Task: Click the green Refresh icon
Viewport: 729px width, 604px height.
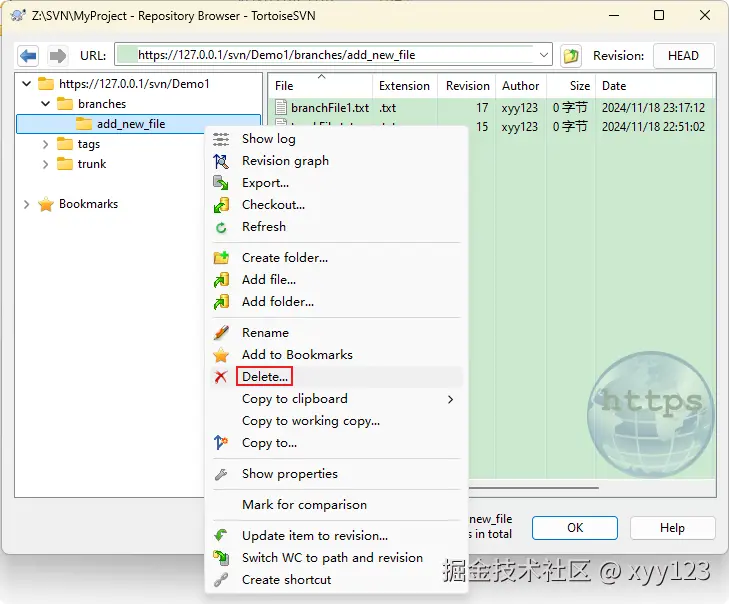Action: click(221, 227)
